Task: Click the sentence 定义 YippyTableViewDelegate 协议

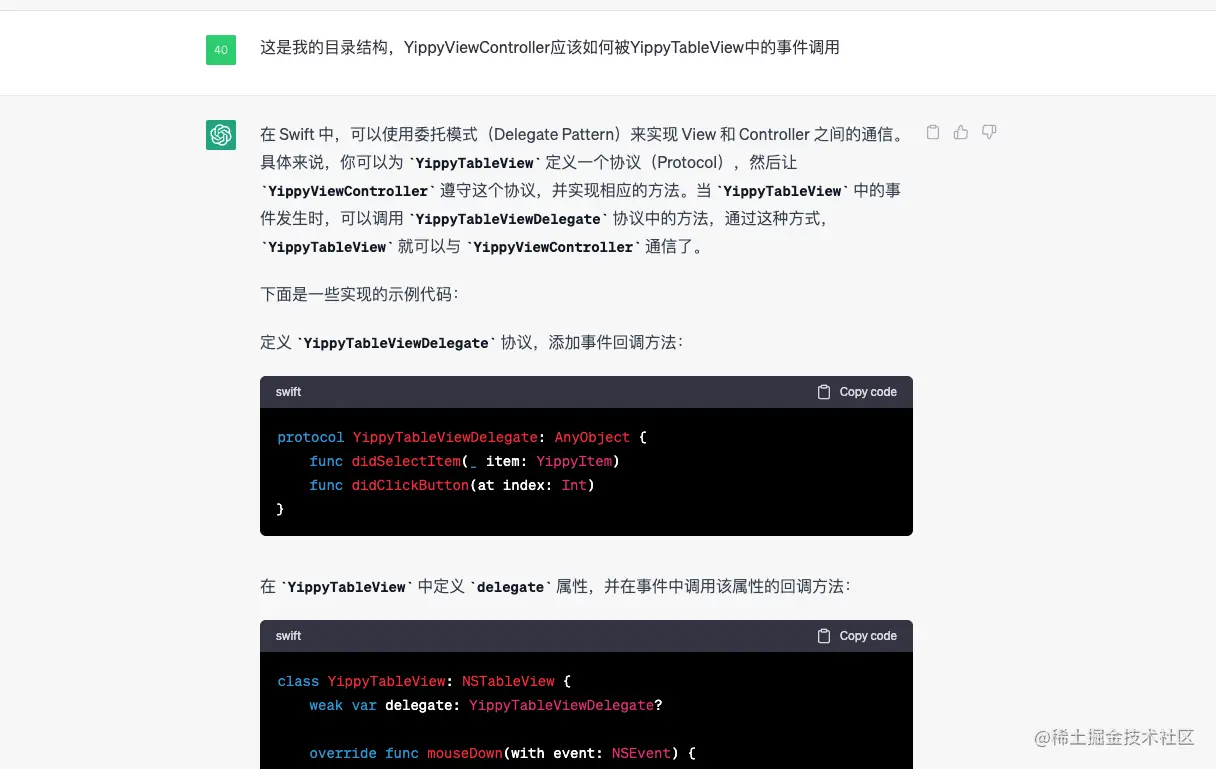Action: 471,342
